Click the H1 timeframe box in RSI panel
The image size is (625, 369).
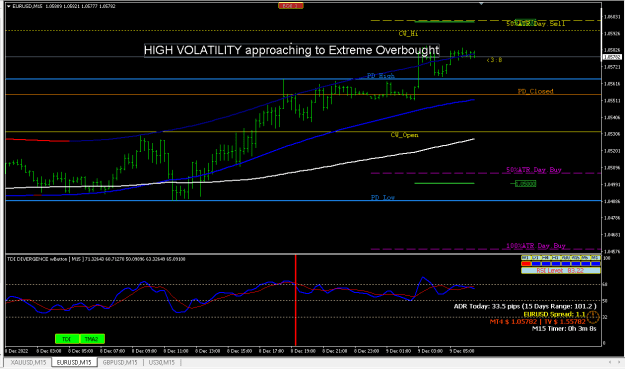point(556,257)
